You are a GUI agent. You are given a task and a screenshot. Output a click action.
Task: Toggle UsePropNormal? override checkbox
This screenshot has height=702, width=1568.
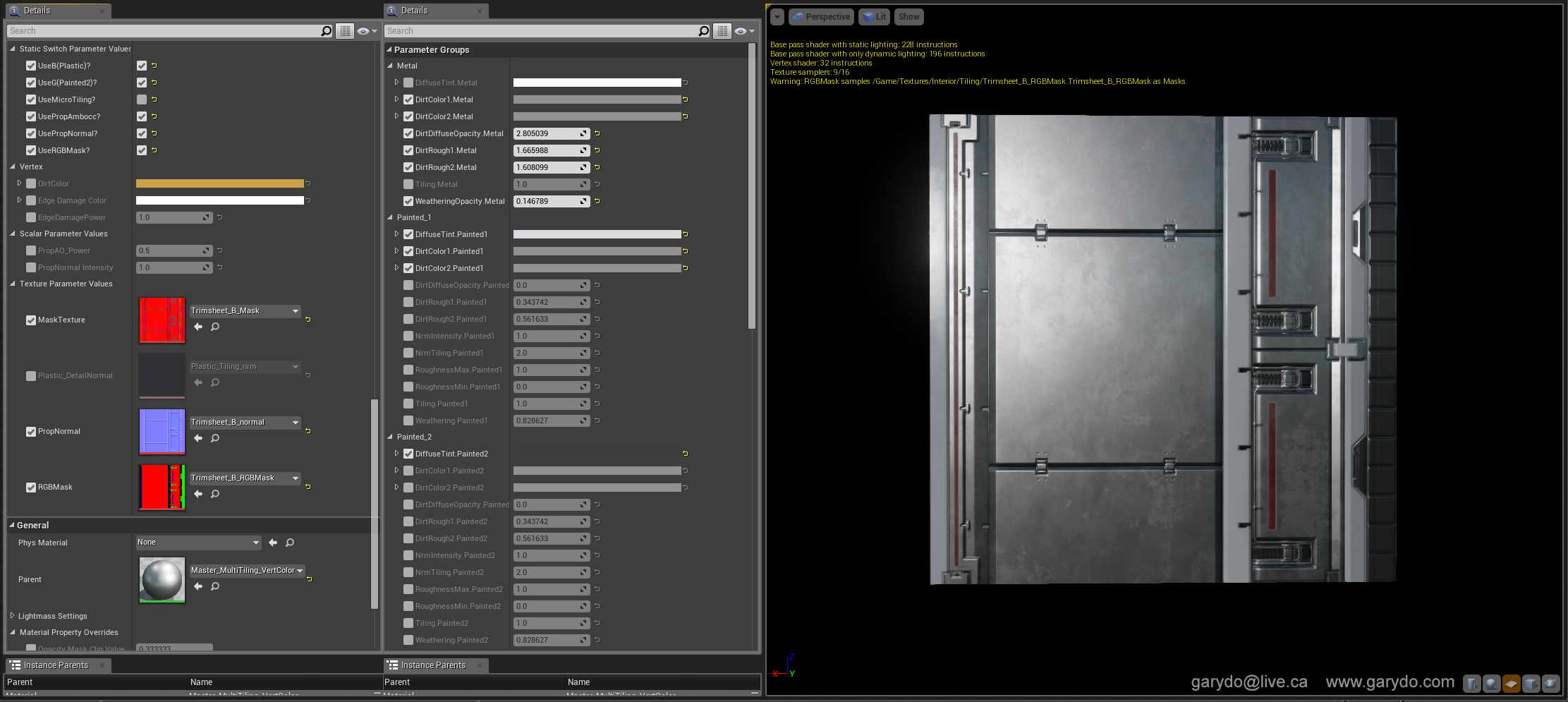click(31, 133)
